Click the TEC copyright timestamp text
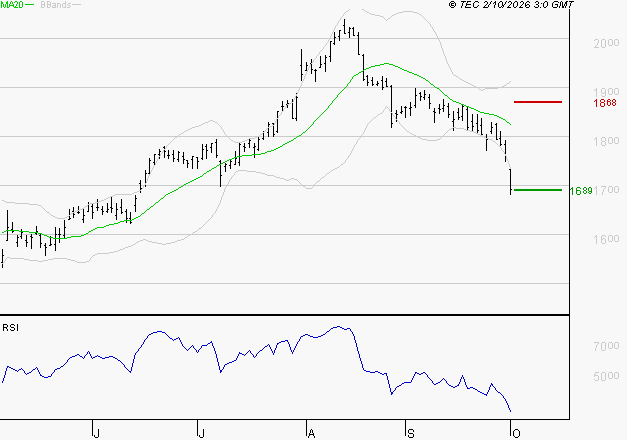Image resolution: width=627 pixels, height=440 pixels. (511, 5)
